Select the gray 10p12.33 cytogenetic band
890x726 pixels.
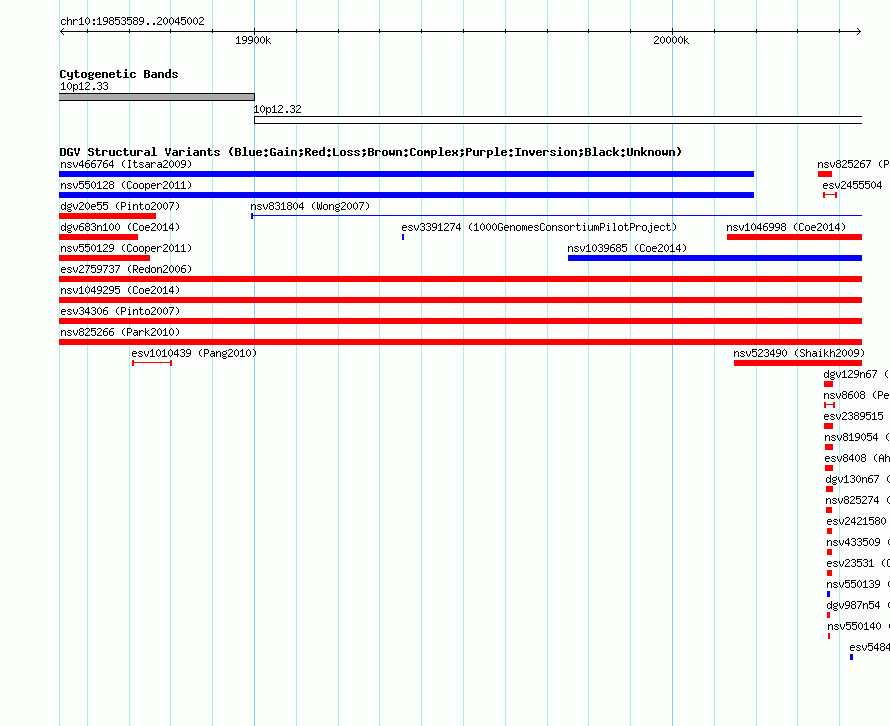[x=157, y=97]
